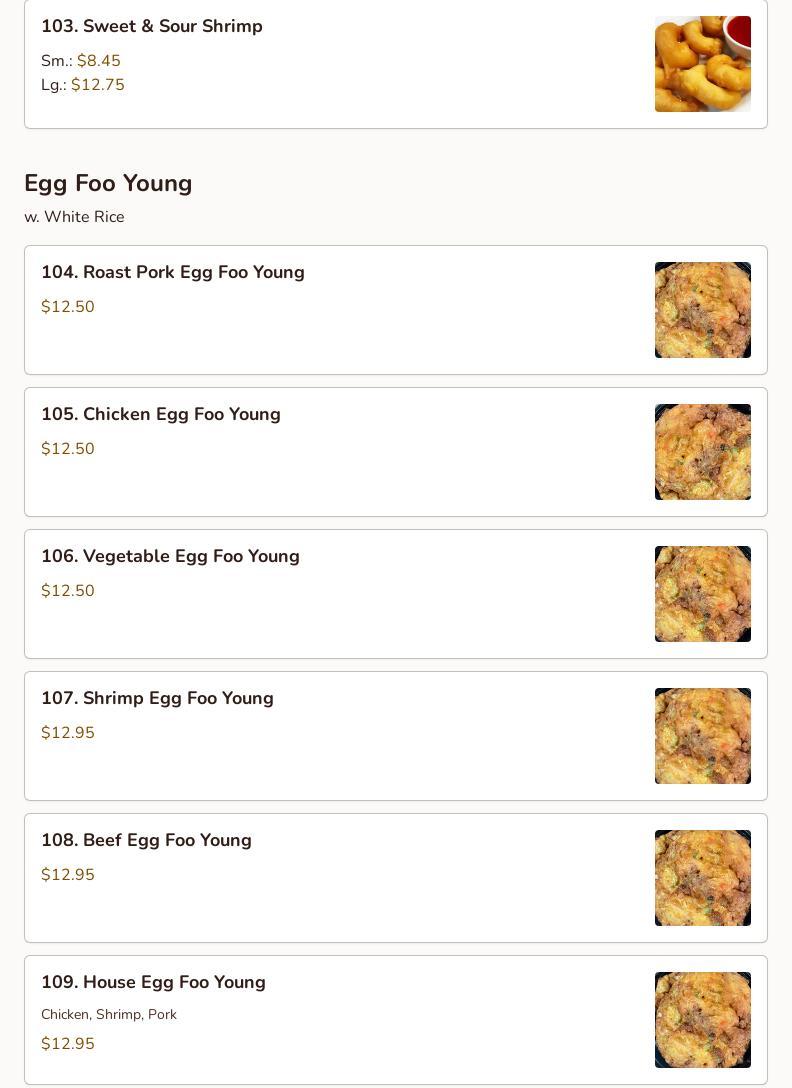Screen dimensions: 792x1088
Task: Click the $12.95 price under Beef item
Action: [x=68, y=875]
